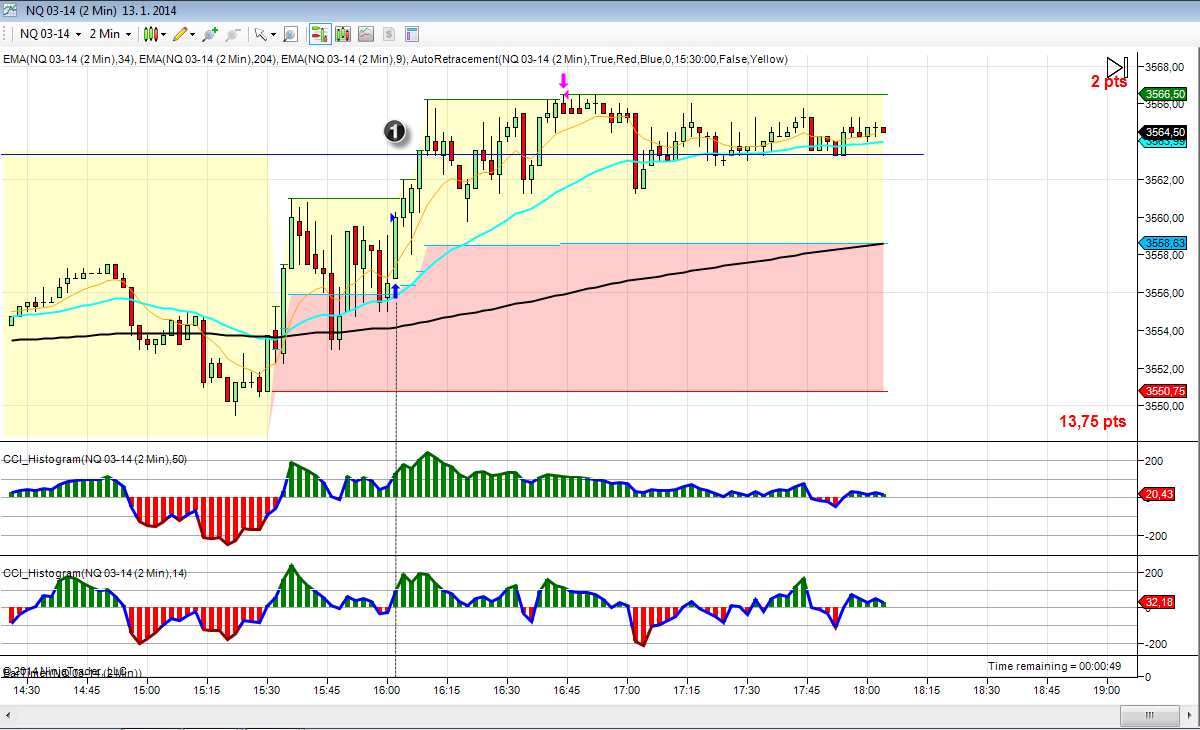Open the indicators chart icon

(366, 34)
